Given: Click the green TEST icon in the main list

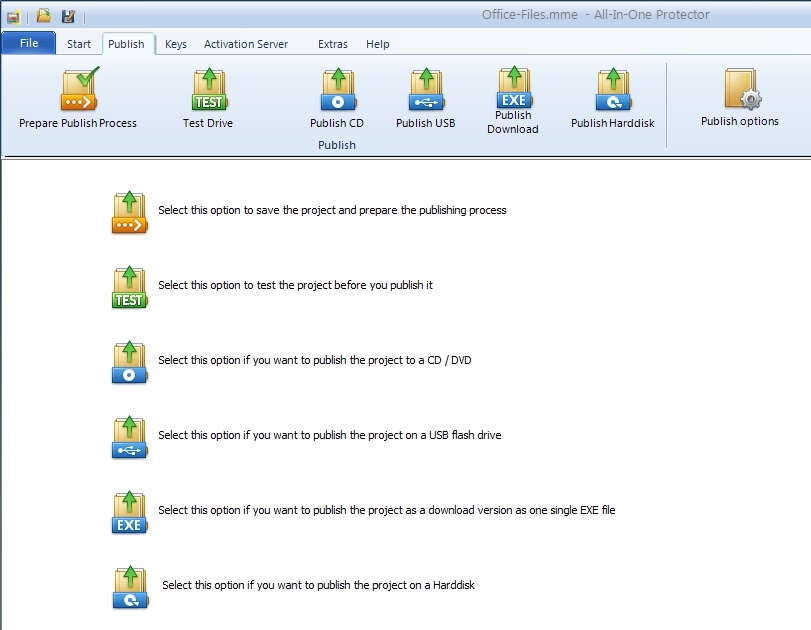Looking at the screenshot, I should click(129, 288).
